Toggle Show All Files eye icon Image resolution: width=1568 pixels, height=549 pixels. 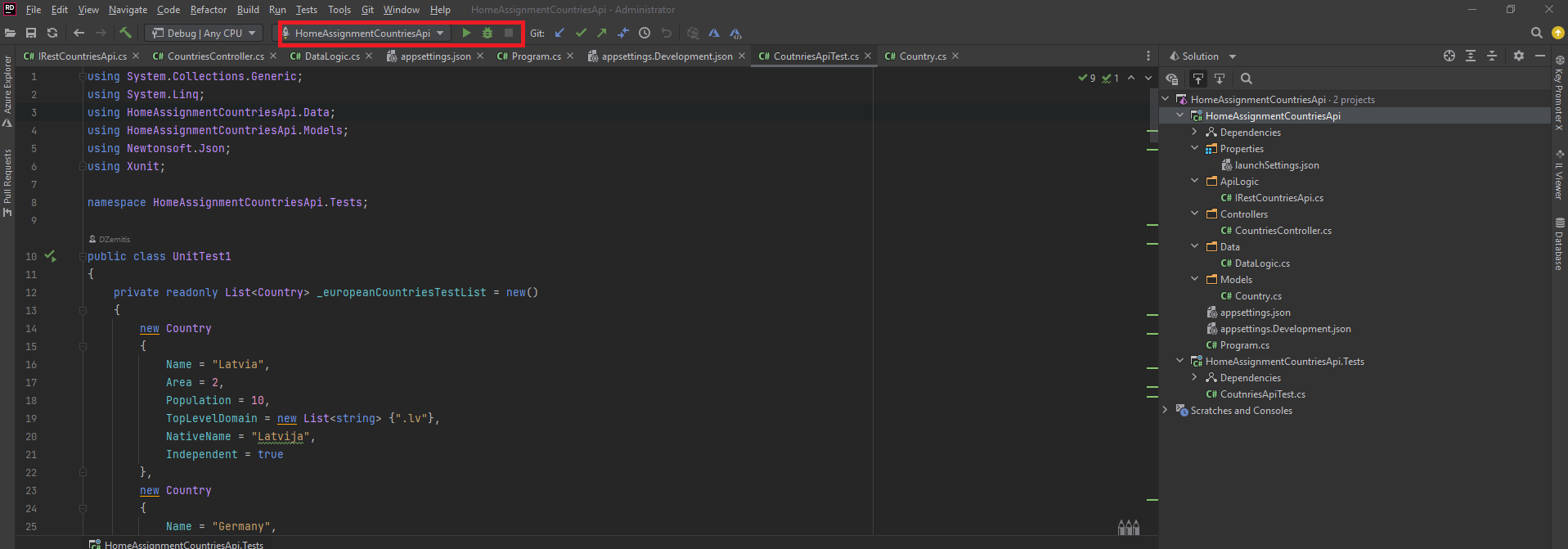1172,79
